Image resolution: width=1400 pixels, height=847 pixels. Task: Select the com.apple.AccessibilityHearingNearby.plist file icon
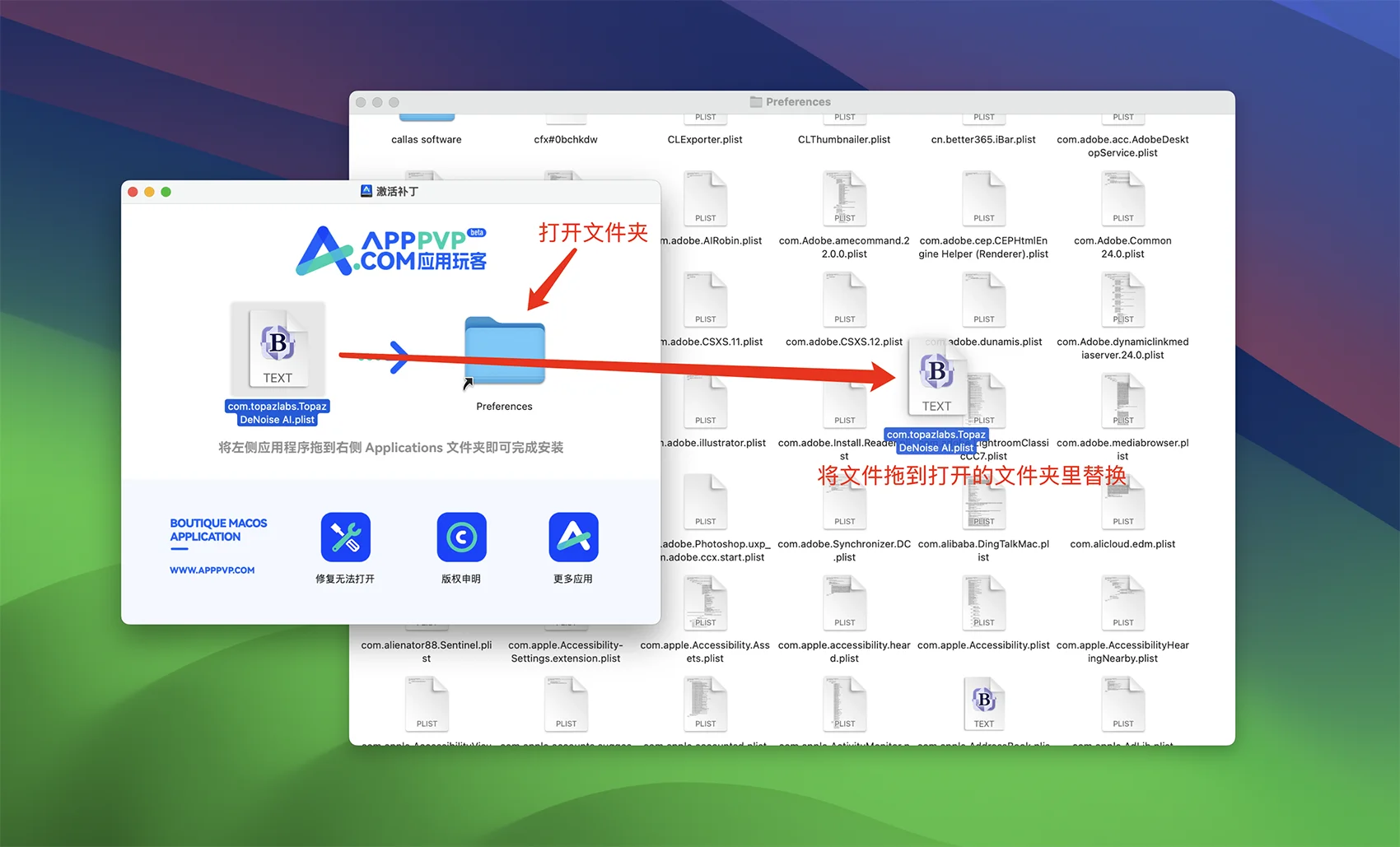pos(1122,603)
